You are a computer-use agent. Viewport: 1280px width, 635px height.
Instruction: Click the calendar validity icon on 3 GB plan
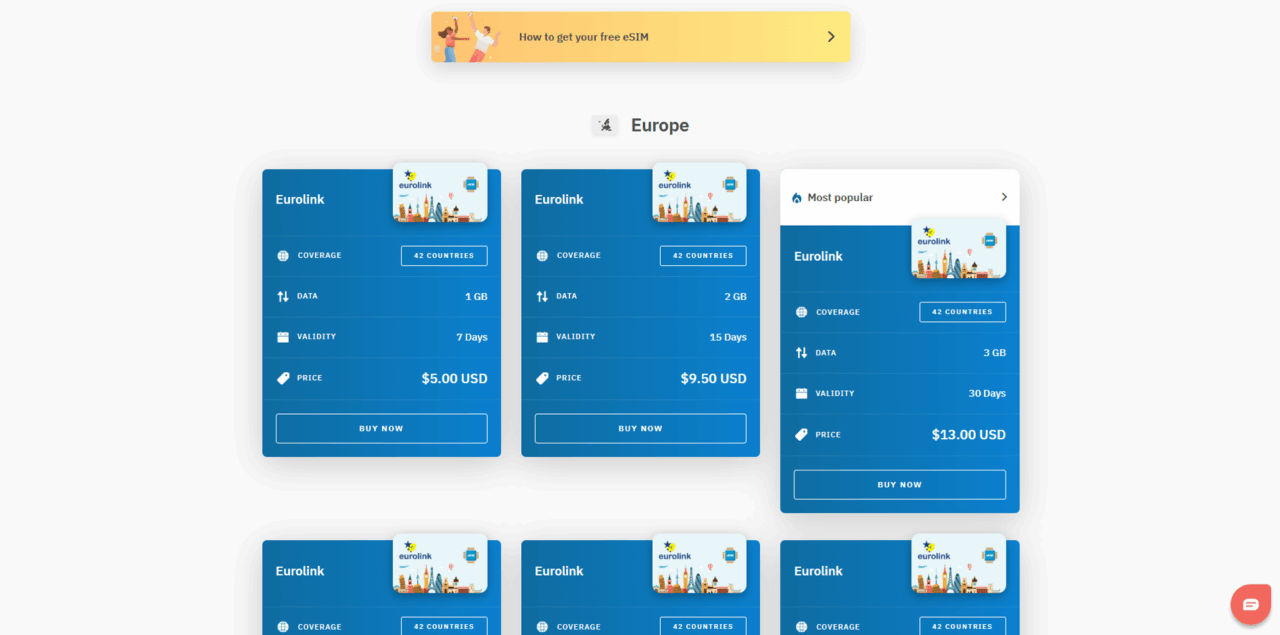(801, 394)
